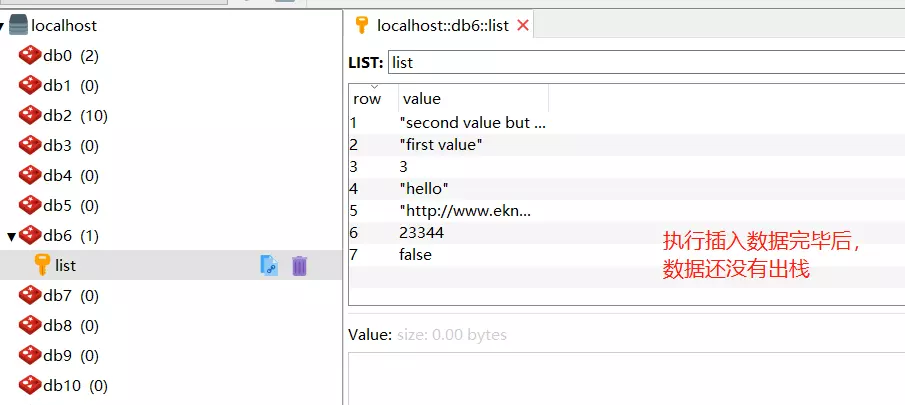The height and width of the screenshot is (405, 905).
Task: Click the value column header
Action: (x=473, y=98)
